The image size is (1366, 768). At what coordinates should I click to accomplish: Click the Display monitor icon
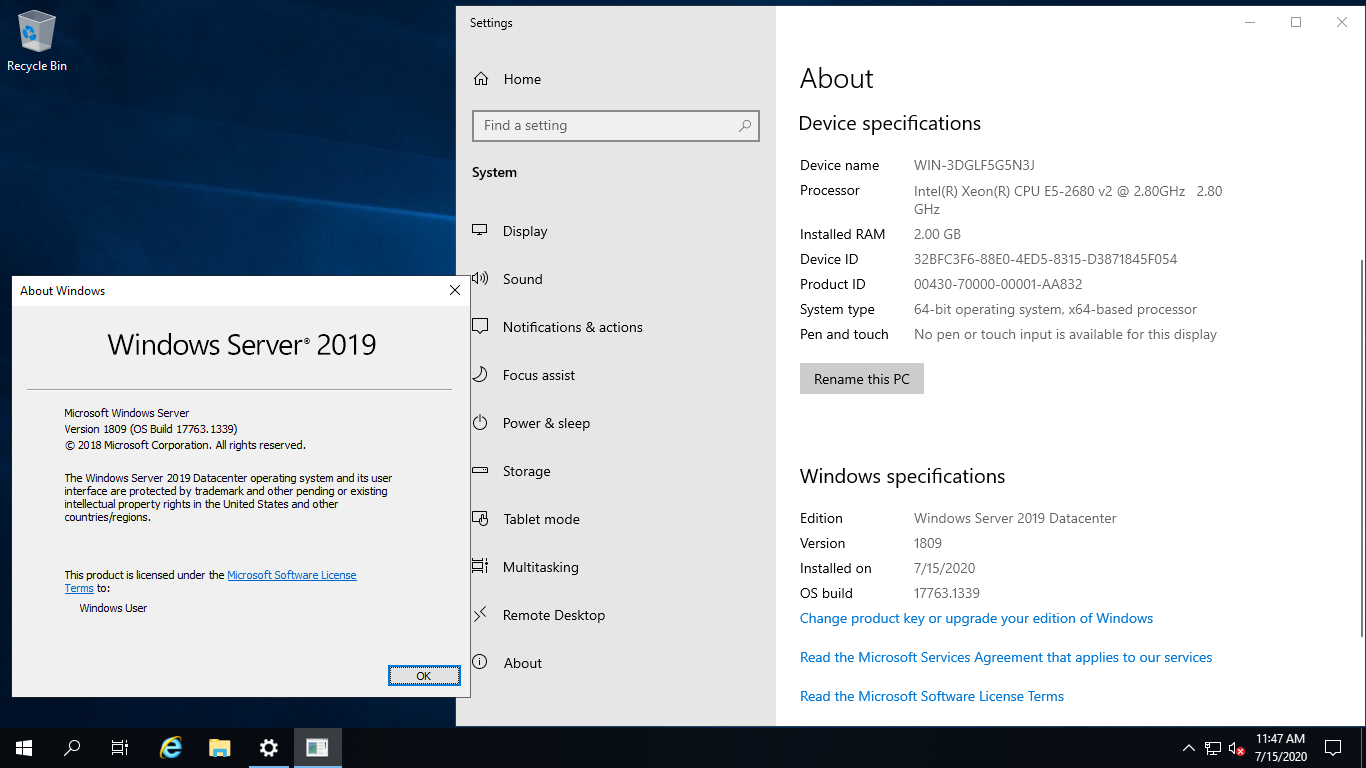pos(480,231)
